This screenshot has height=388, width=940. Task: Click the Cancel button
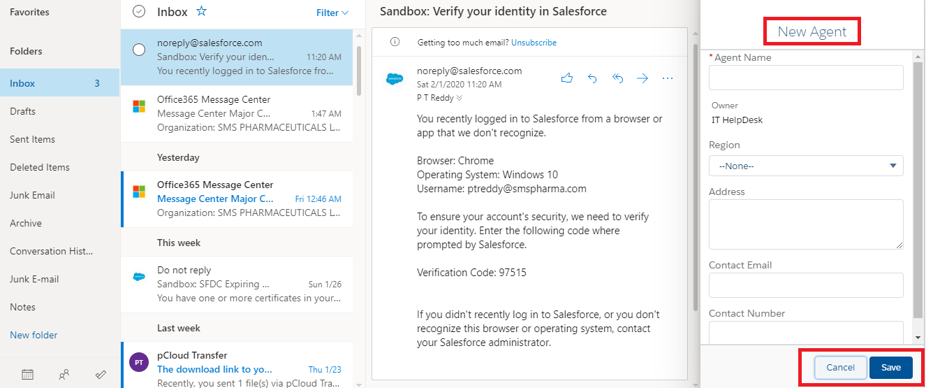pyautogui.click(x=840, y=368)
